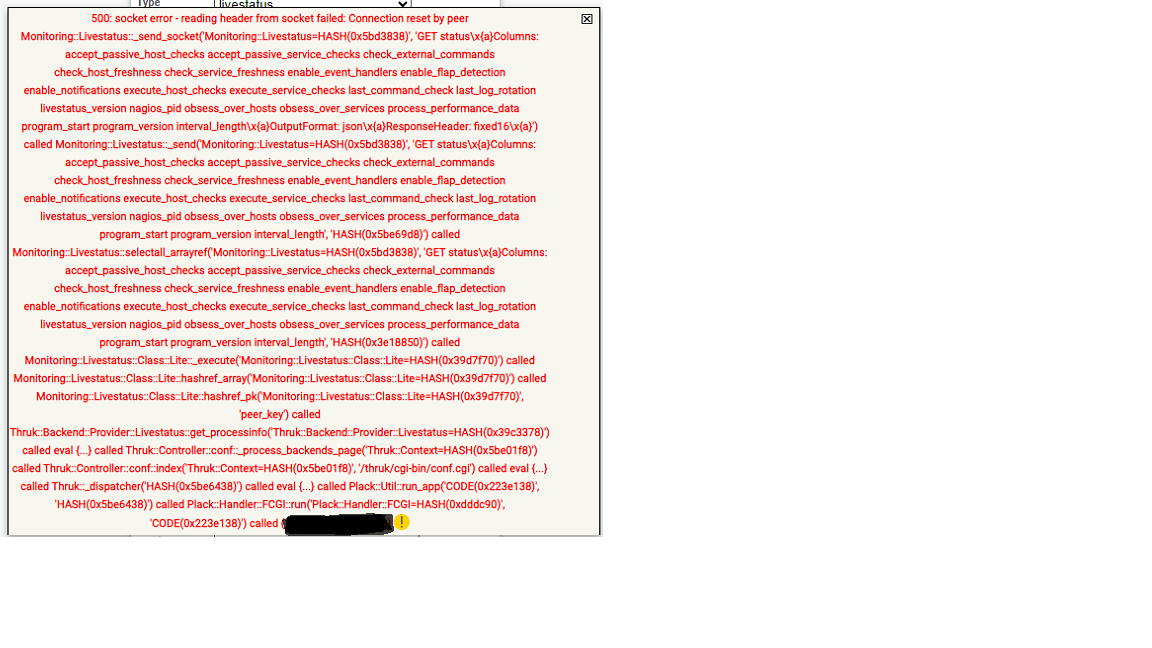
Task: Click the yellow warning exclamation icon
Action: pyautogui.click(x=402, y=522)
